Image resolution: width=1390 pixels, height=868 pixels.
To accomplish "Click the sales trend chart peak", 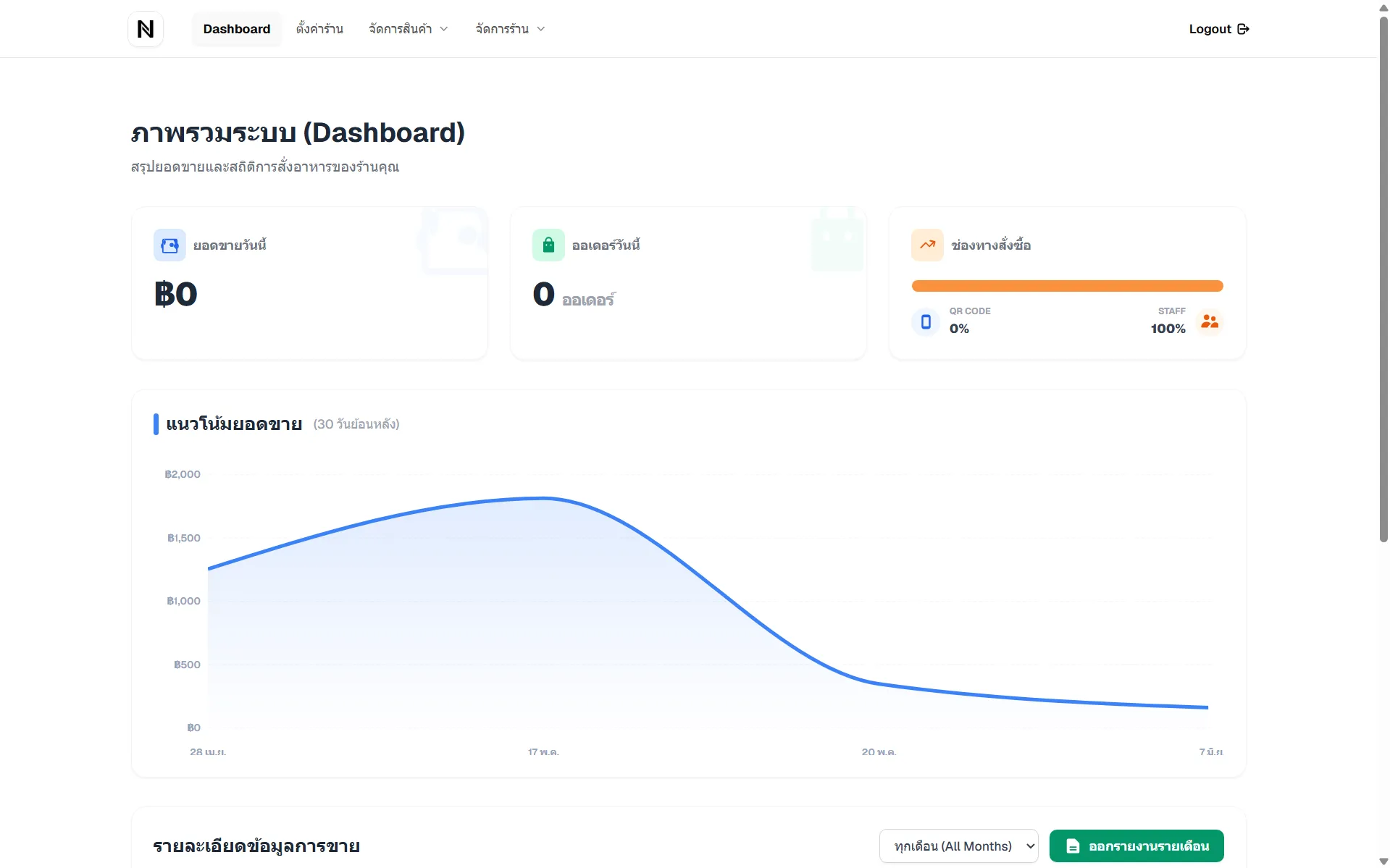I will coord(543,498).
